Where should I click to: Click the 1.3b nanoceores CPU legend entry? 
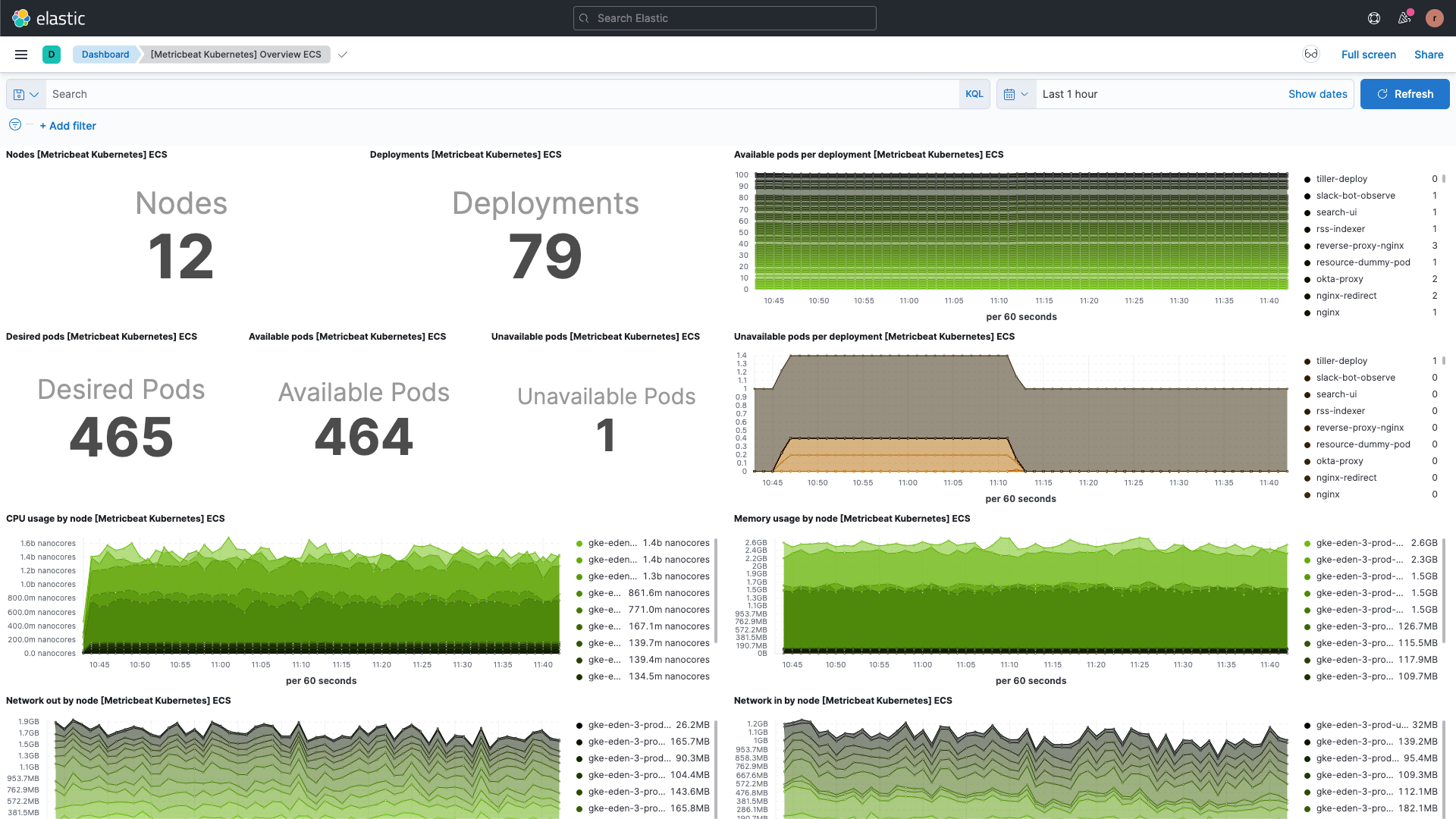[x=643, y=576]
